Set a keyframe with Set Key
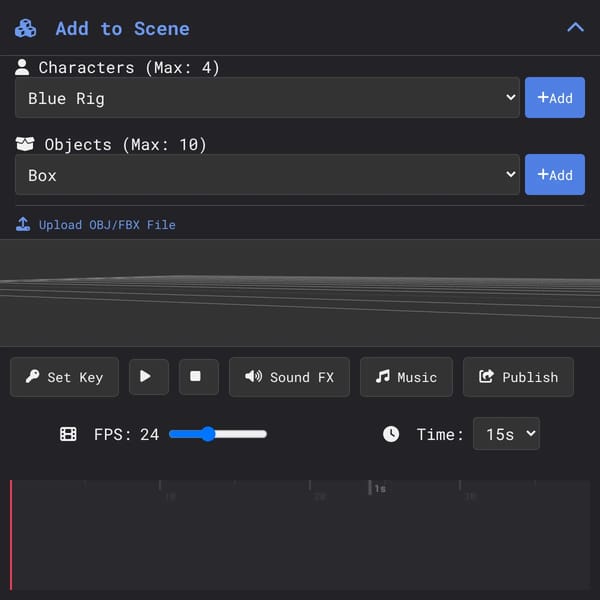Viewport: 600px width, 600px height. point(64,377)
